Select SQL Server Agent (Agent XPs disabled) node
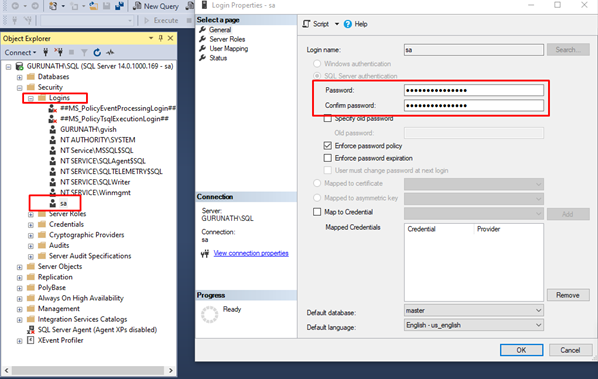Image resolution: width=598 pixels, height=379 pixels. tap(97, 329)
